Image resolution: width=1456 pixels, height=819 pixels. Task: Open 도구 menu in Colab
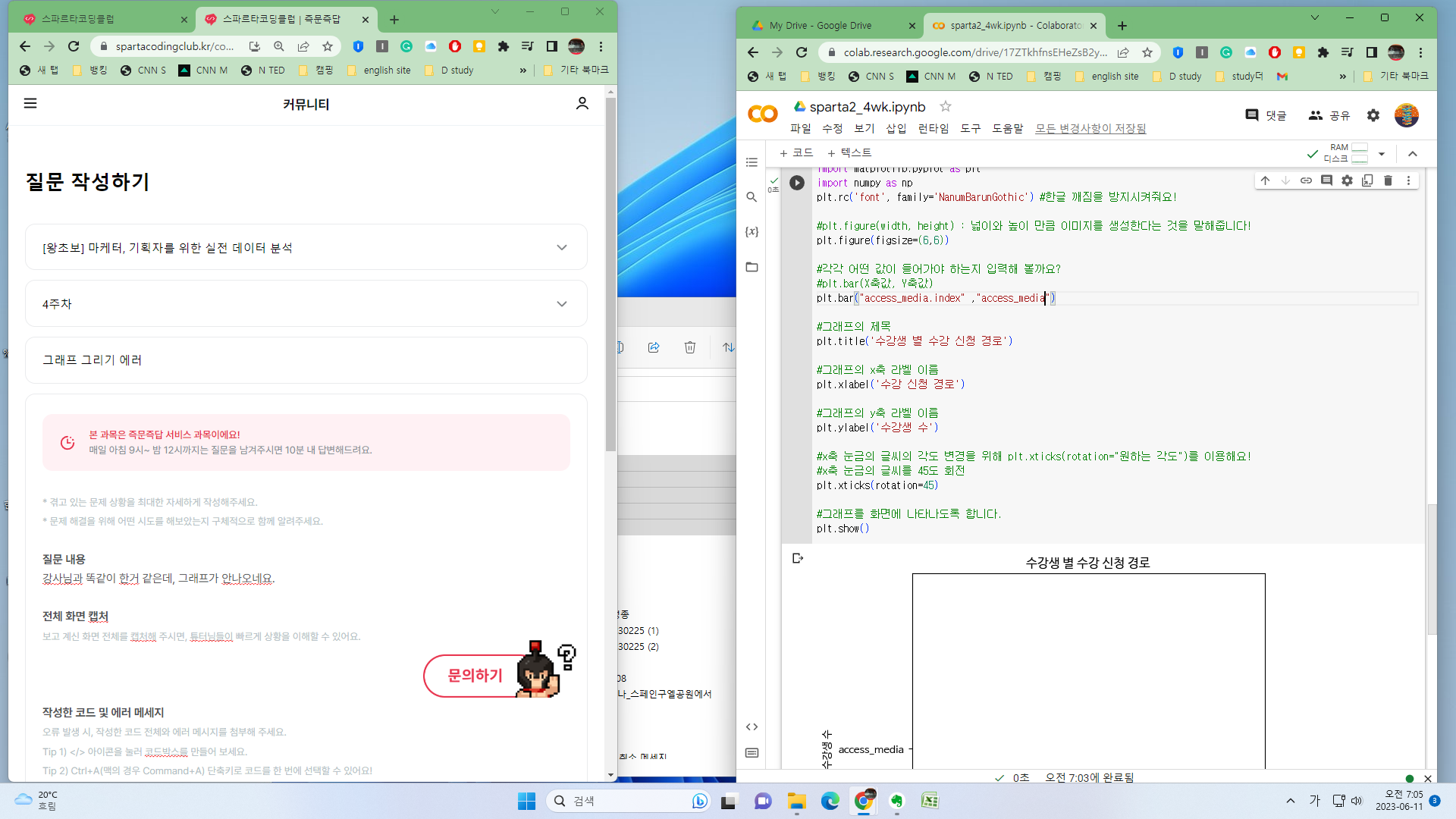pos(970,128)
